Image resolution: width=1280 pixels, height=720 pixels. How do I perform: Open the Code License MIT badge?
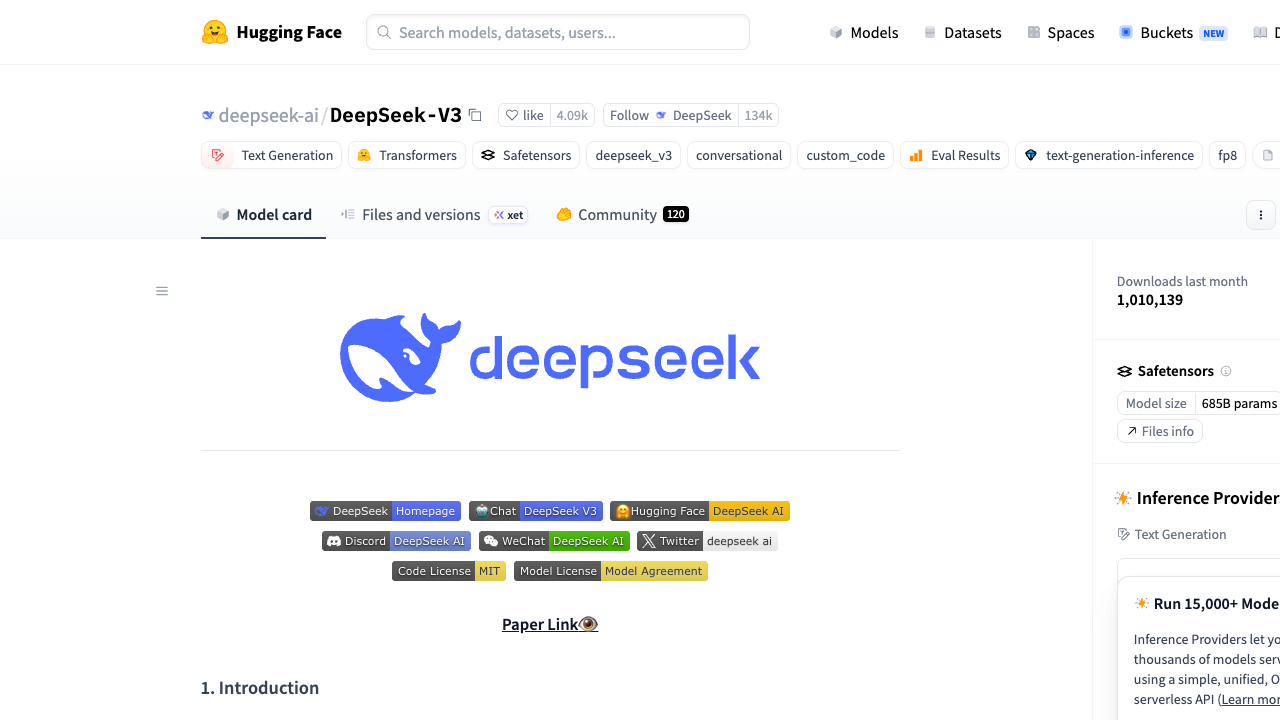449,571
